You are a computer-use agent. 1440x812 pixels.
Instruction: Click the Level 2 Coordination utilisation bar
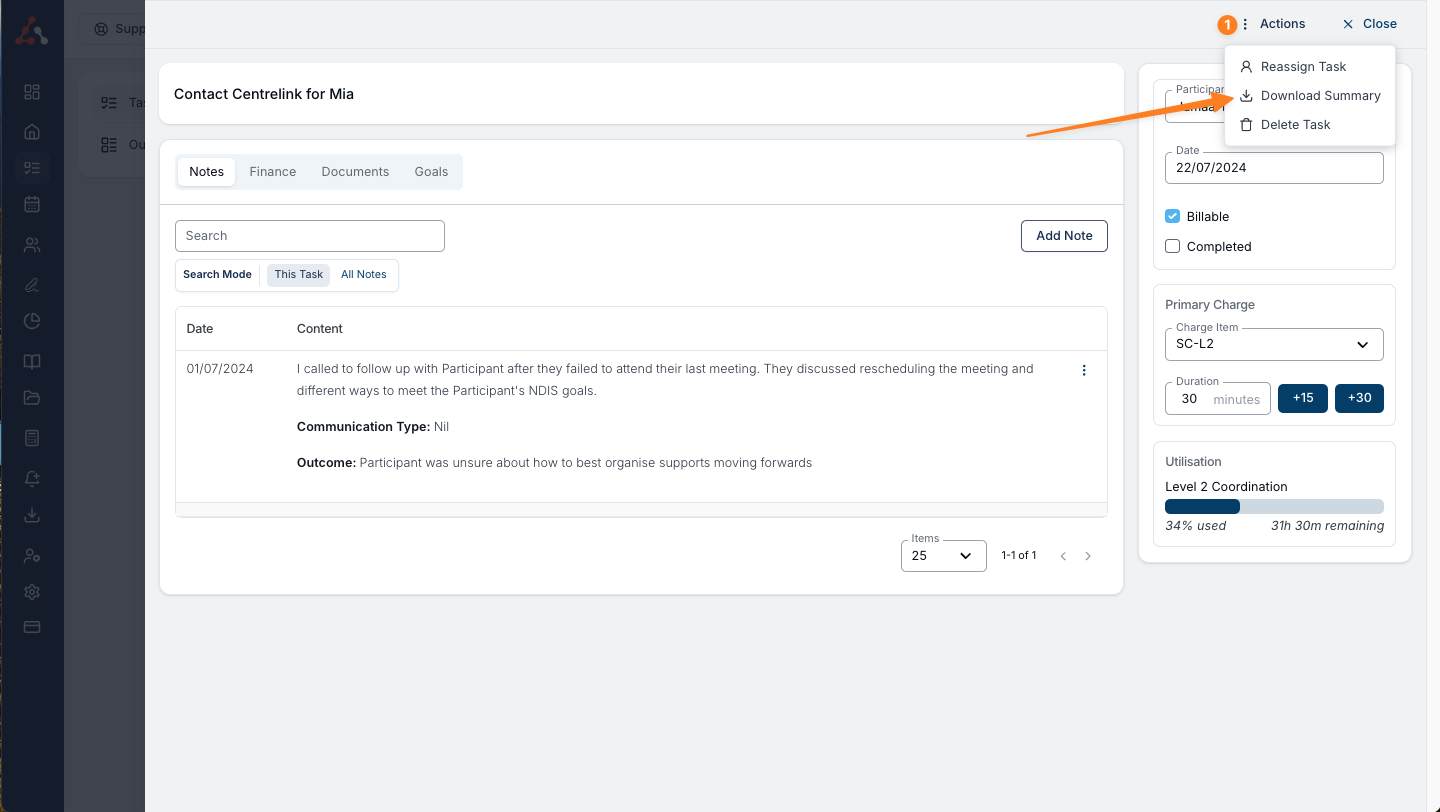(1274, 507)
